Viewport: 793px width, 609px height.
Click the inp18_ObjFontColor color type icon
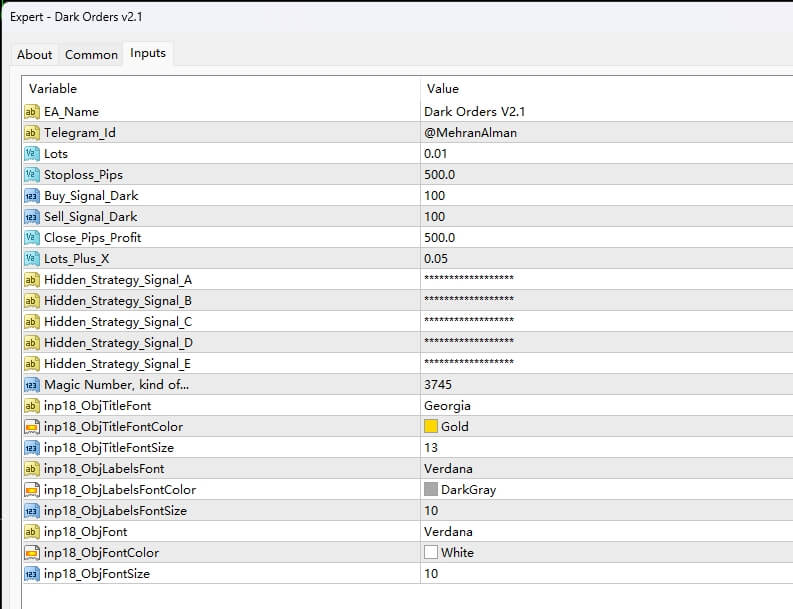coord(31,553)
